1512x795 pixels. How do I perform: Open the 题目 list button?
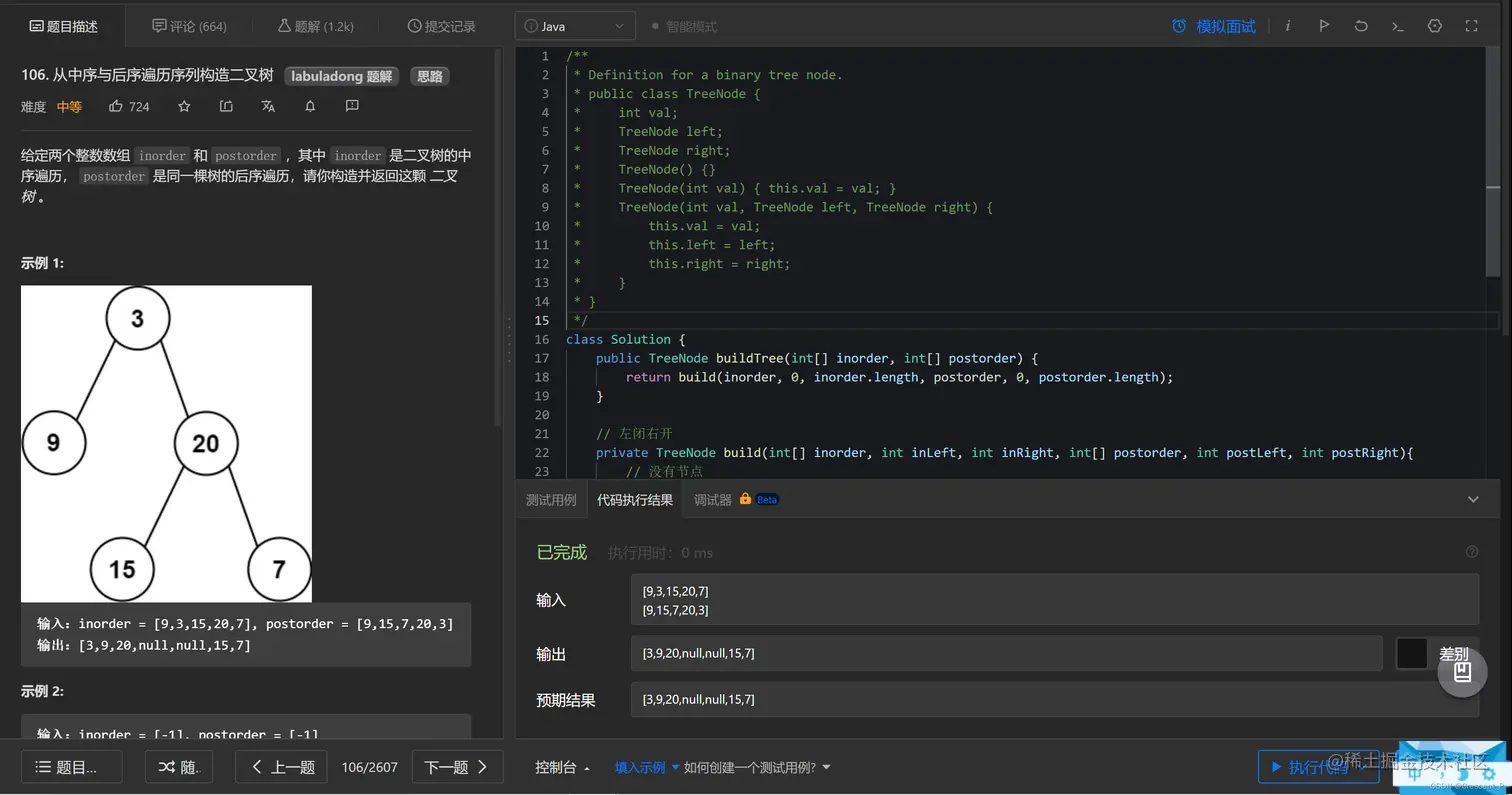pos(72,767)
